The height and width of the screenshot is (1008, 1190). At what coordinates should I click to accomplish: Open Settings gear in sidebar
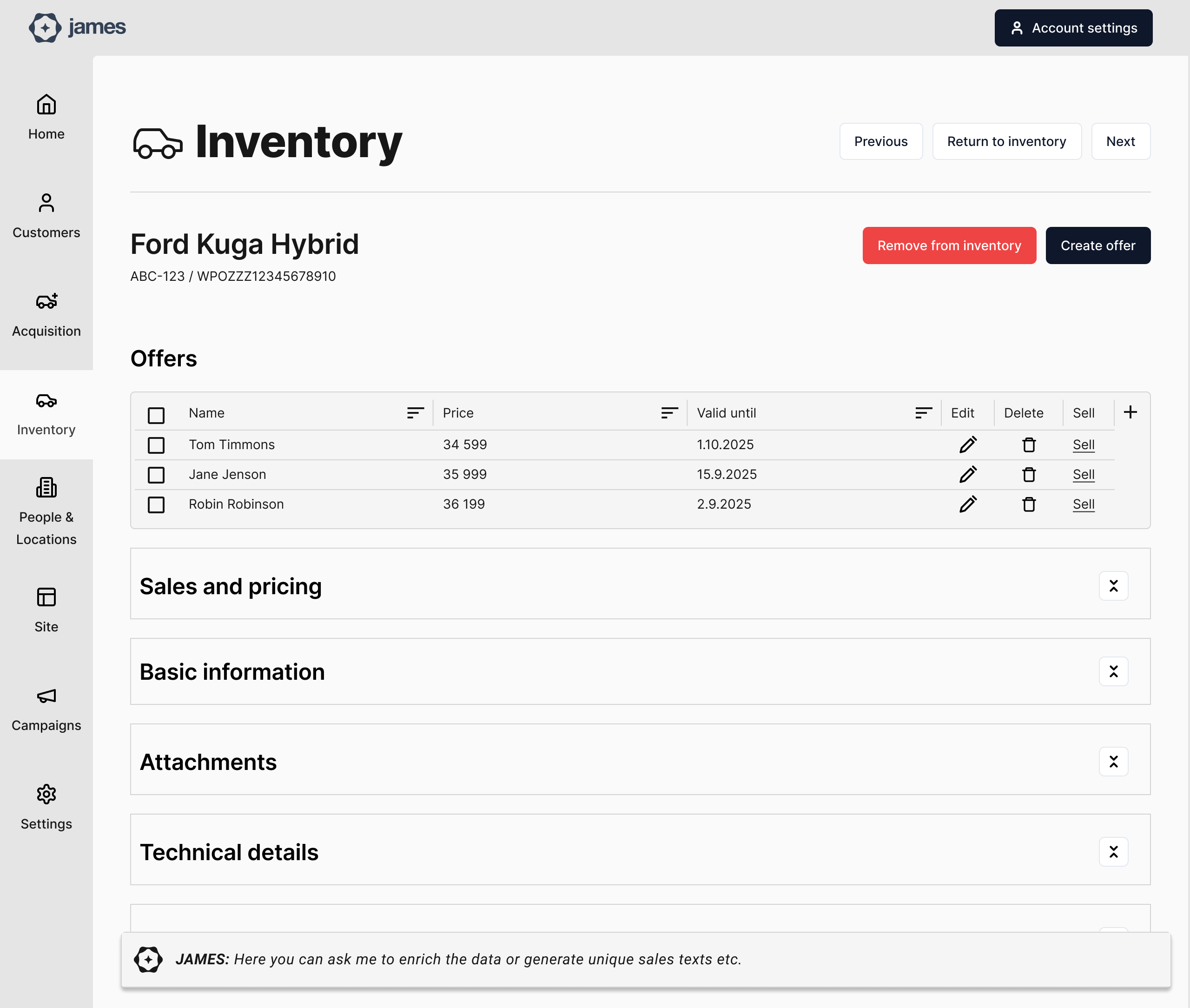pos(46,794)
